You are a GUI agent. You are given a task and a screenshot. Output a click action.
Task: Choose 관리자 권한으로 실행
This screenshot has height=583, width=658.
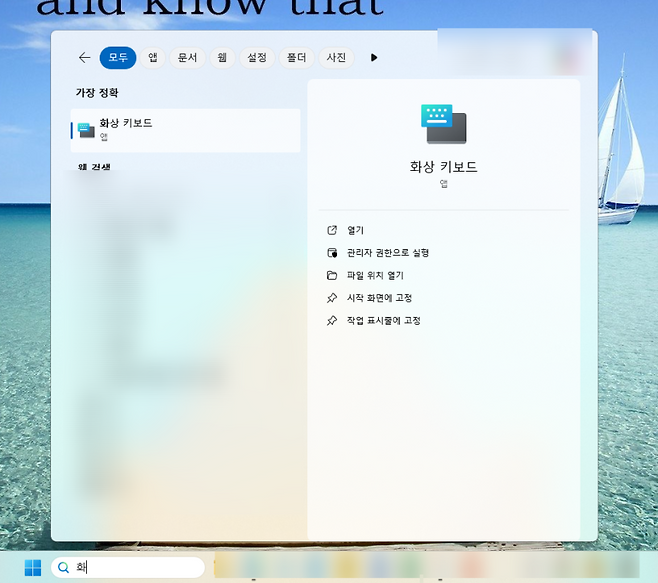coord(387,253)
